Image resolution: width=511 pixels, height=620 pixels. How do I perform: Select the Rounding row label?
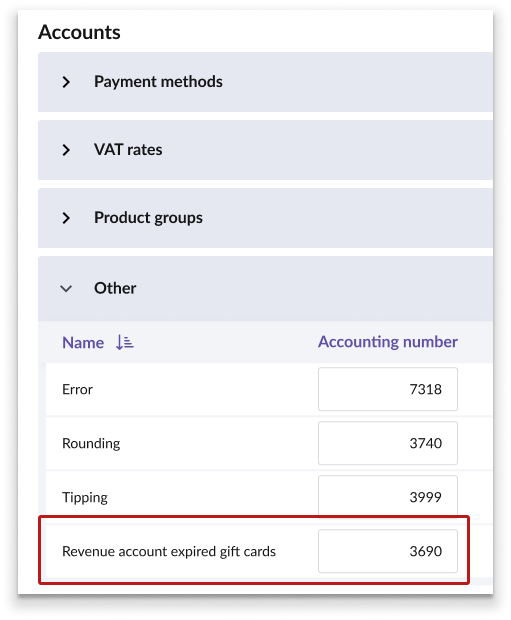(91, 444)
